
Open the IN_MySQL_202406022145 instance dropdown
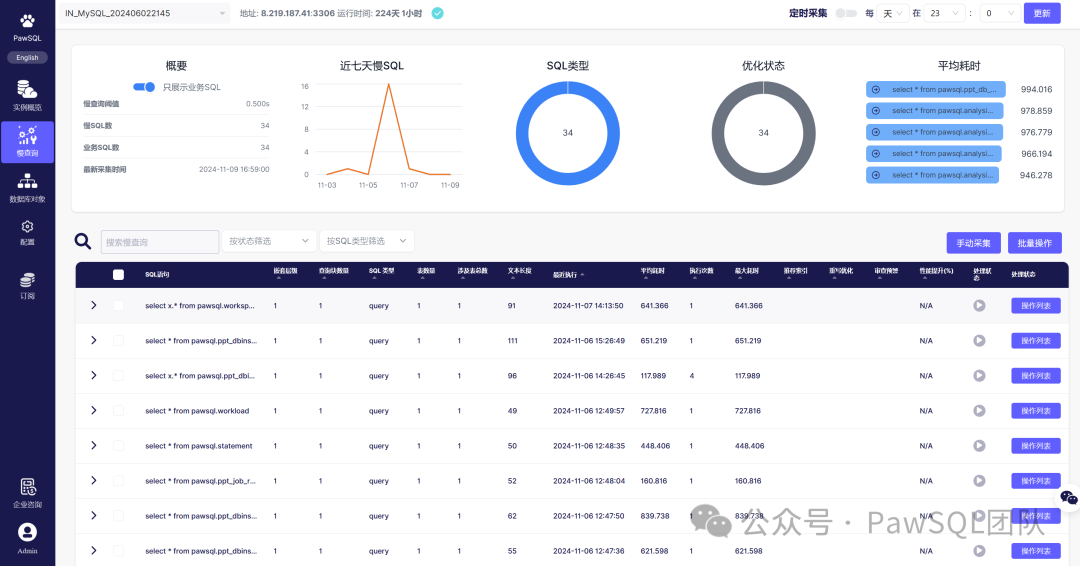point(145,13)
